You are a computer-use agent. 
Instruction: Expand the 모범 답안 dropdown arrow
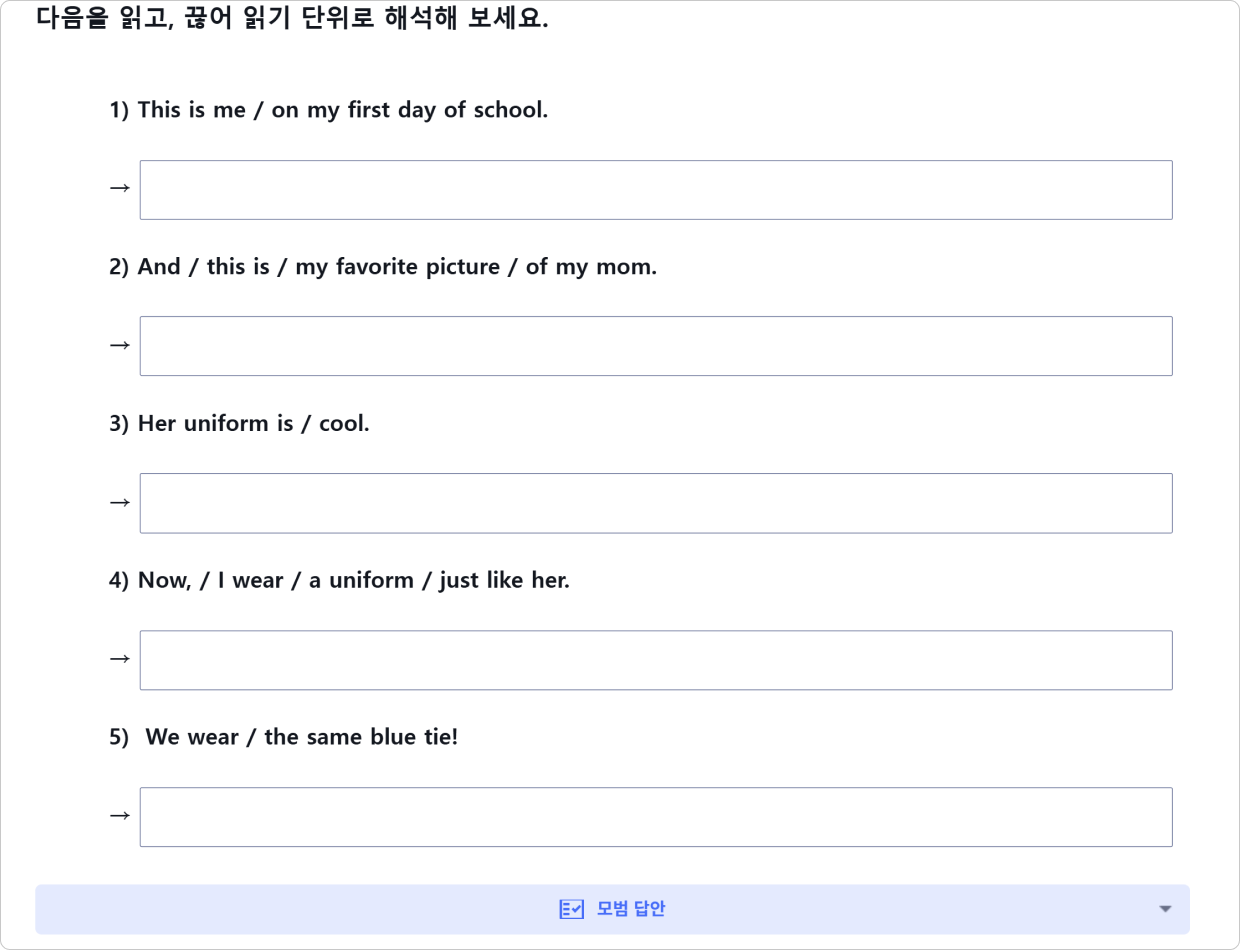(x=1164, y=909)
